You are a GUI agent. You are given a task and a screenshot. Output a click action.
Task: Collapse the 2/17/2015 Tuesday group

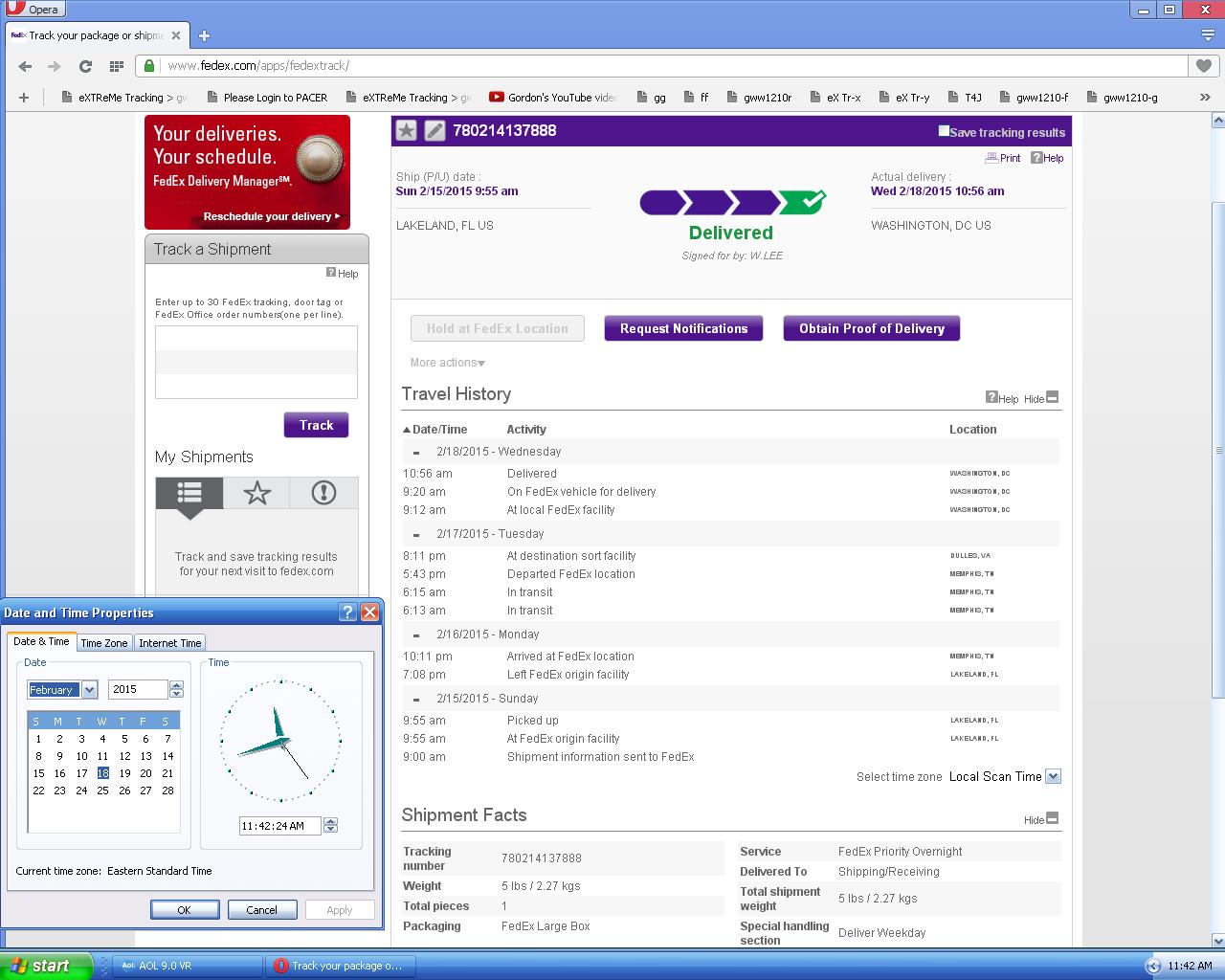click(416, 534)
